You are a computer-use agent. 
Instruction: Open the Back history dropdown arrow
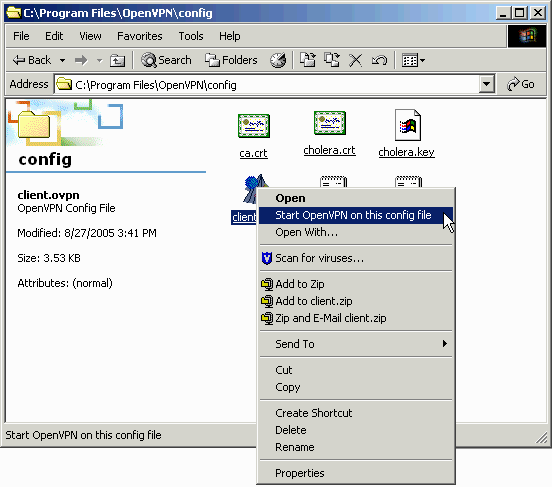(x=62, y=61)
